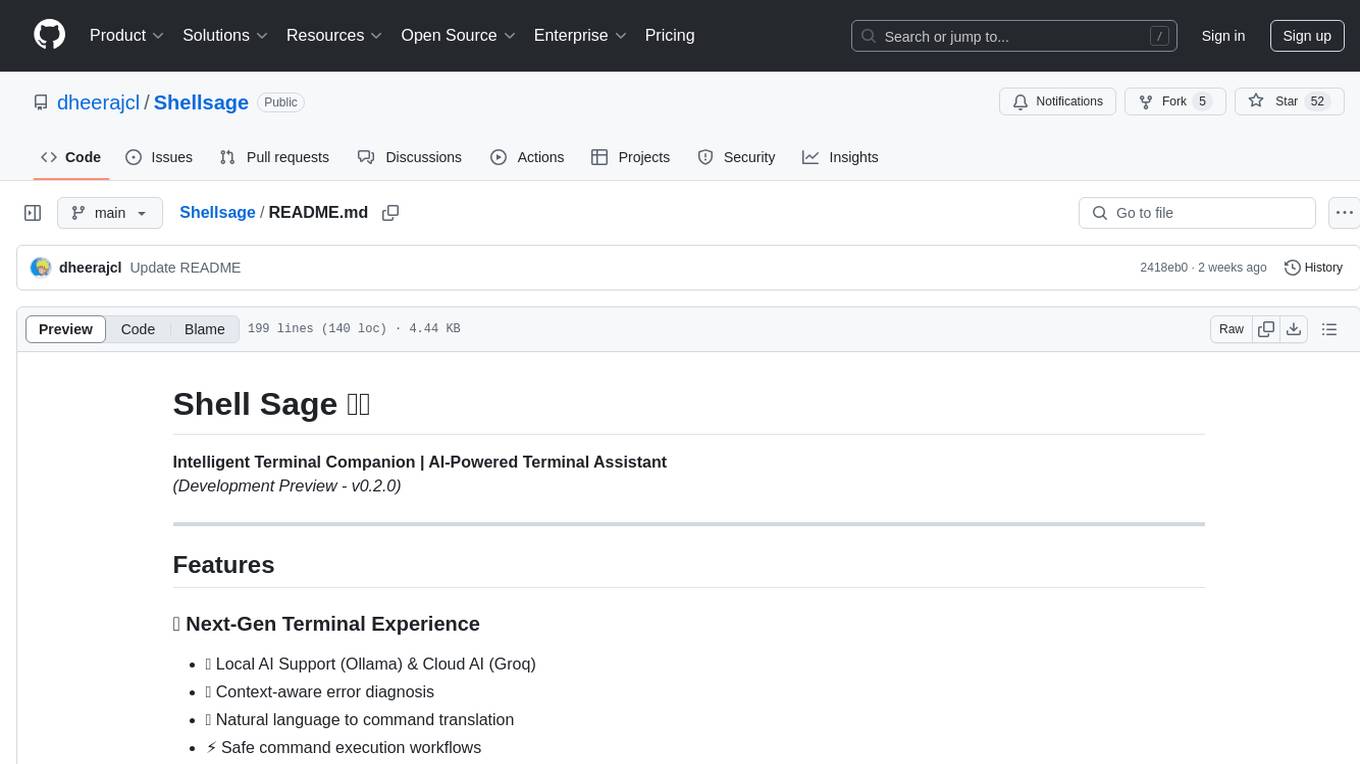Open the Raw file view
The width and height of the screenshot is (1360, 764).
(1231, 329)
